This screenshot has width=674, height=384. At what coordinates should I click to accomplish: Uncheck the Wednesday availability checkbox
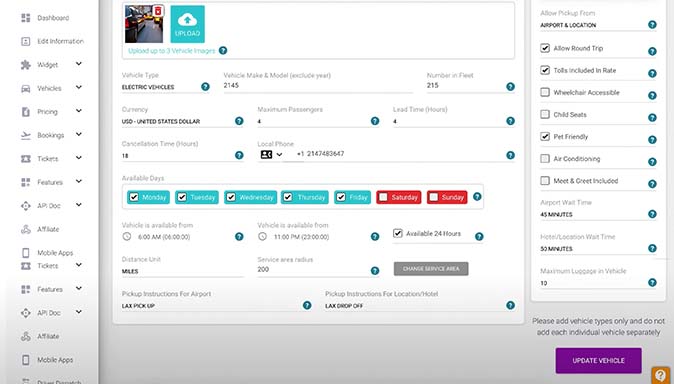231,197
